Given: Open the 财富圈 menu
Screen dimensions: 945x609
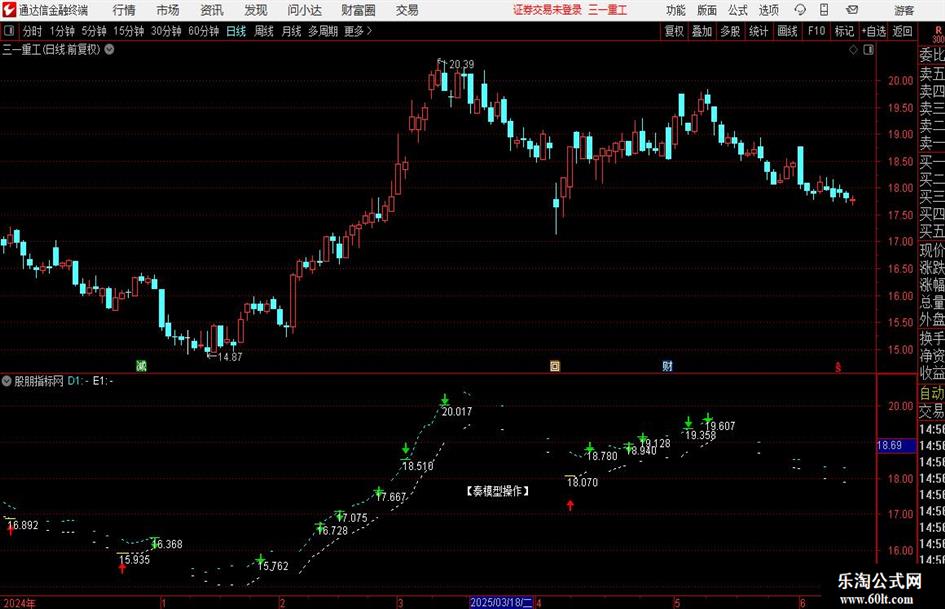Looking at the screenshot, I should tap(358, 10).
